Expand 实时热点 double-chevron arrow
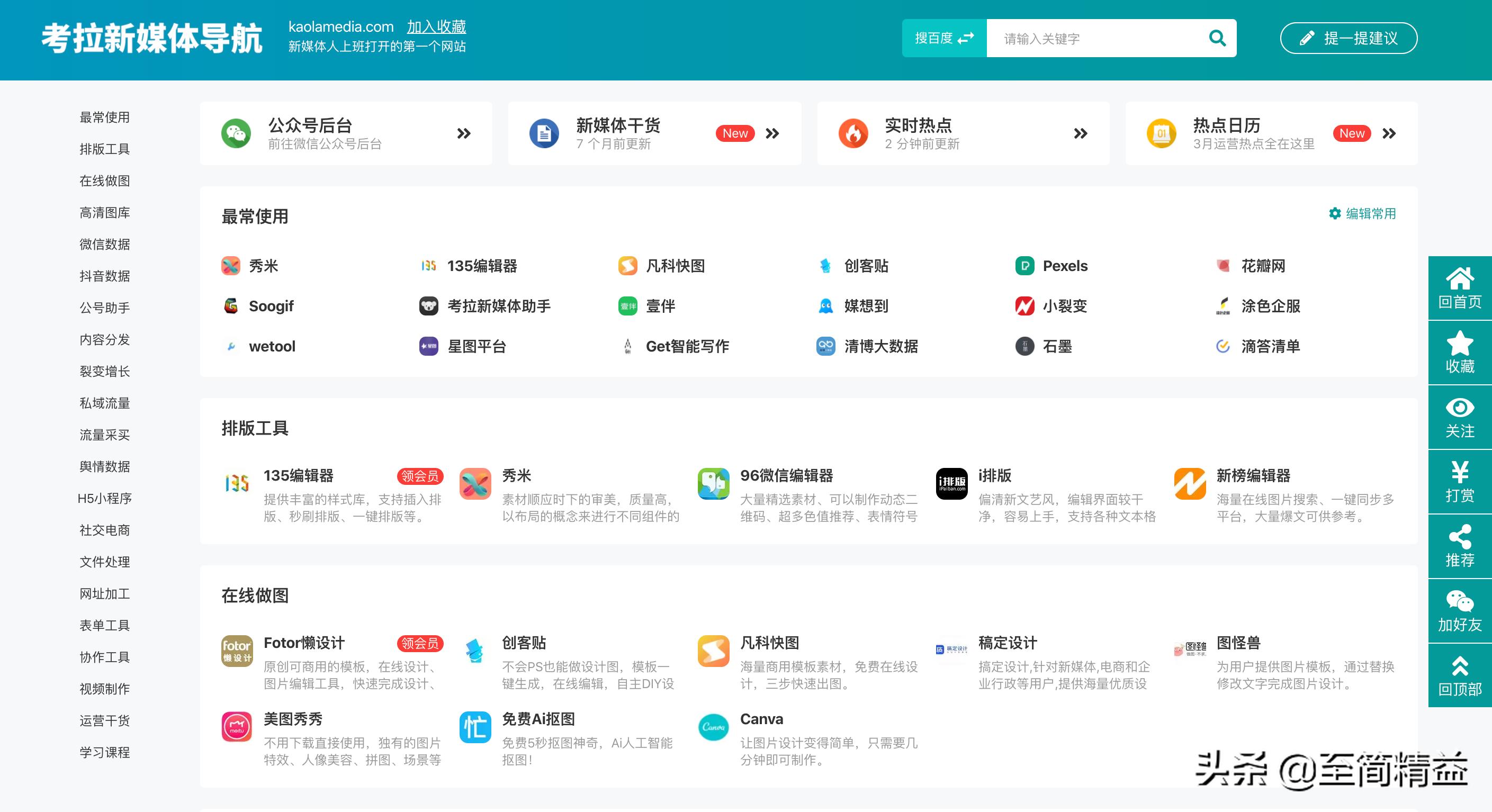 1080,134
